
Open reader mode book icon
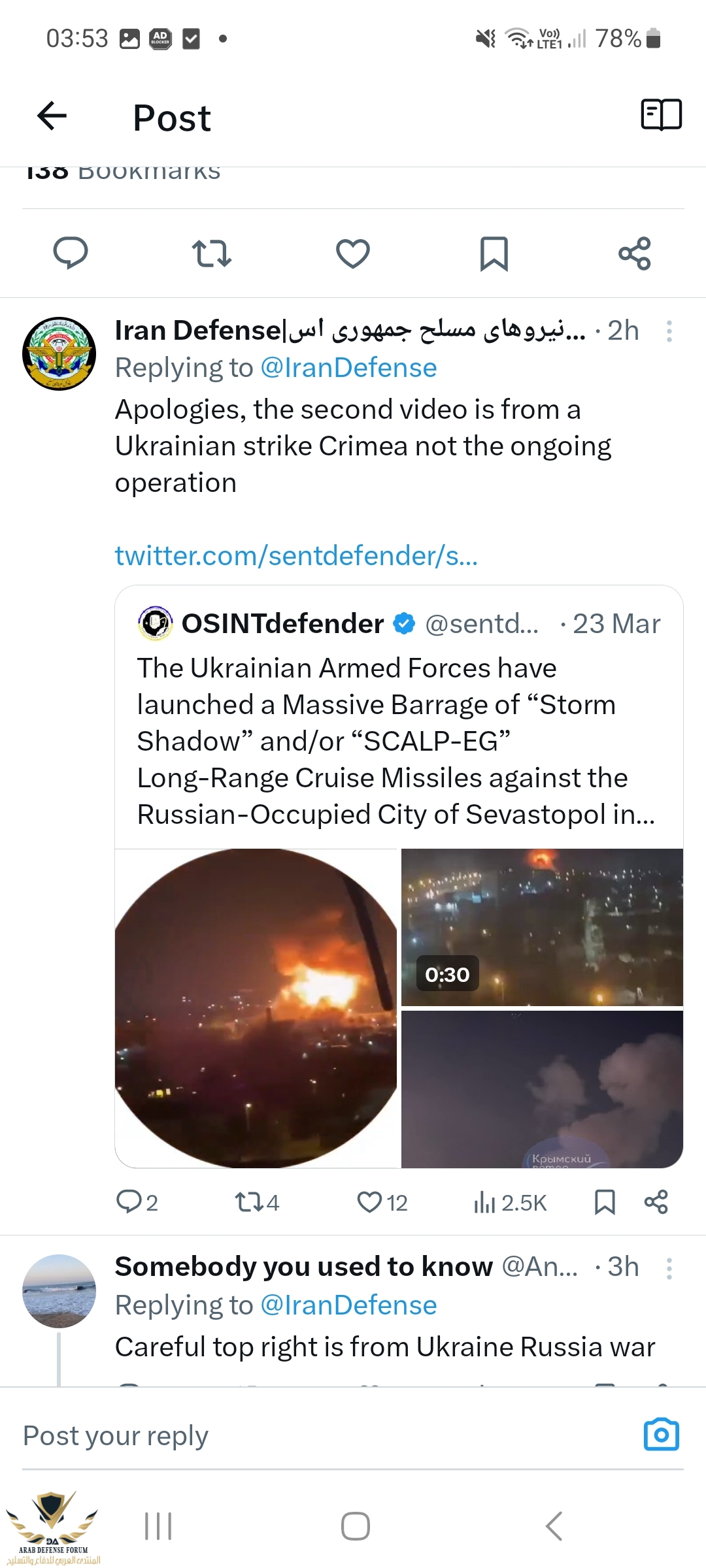(x=661, y=115)
